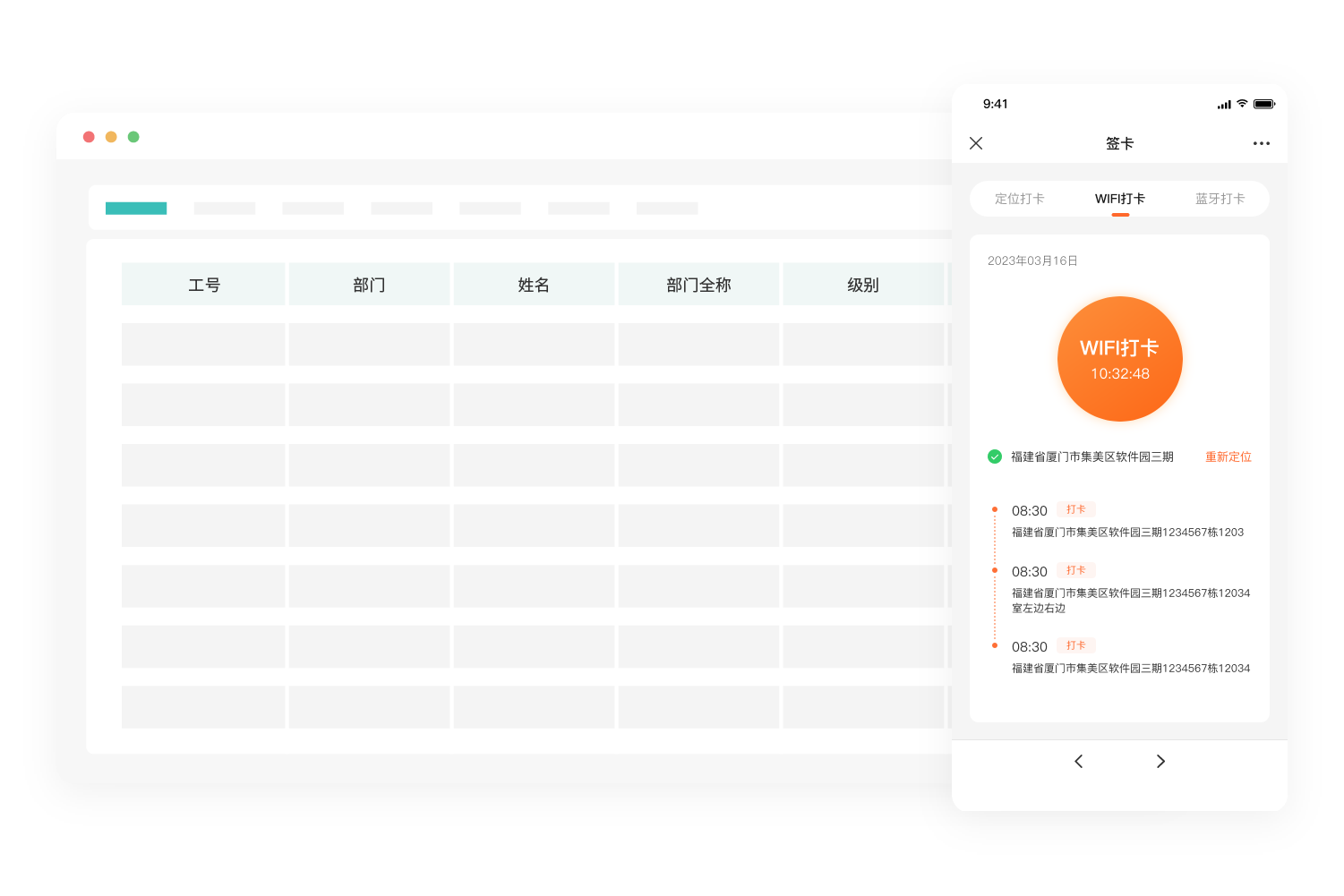Screen dimensions: 1344x896
Task: Click the 部门全称 column header
Action: pos(698,285)
